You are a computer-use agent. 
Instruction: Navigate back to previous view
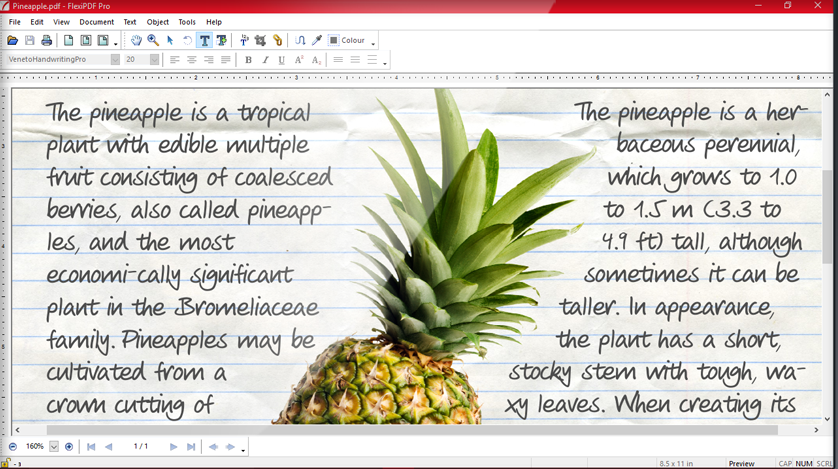pos(213,447)
